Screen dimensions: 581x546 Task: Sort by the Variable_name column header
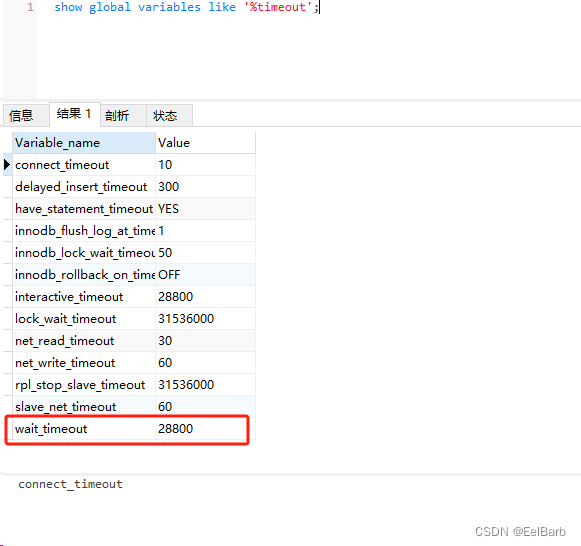point(84,143)
